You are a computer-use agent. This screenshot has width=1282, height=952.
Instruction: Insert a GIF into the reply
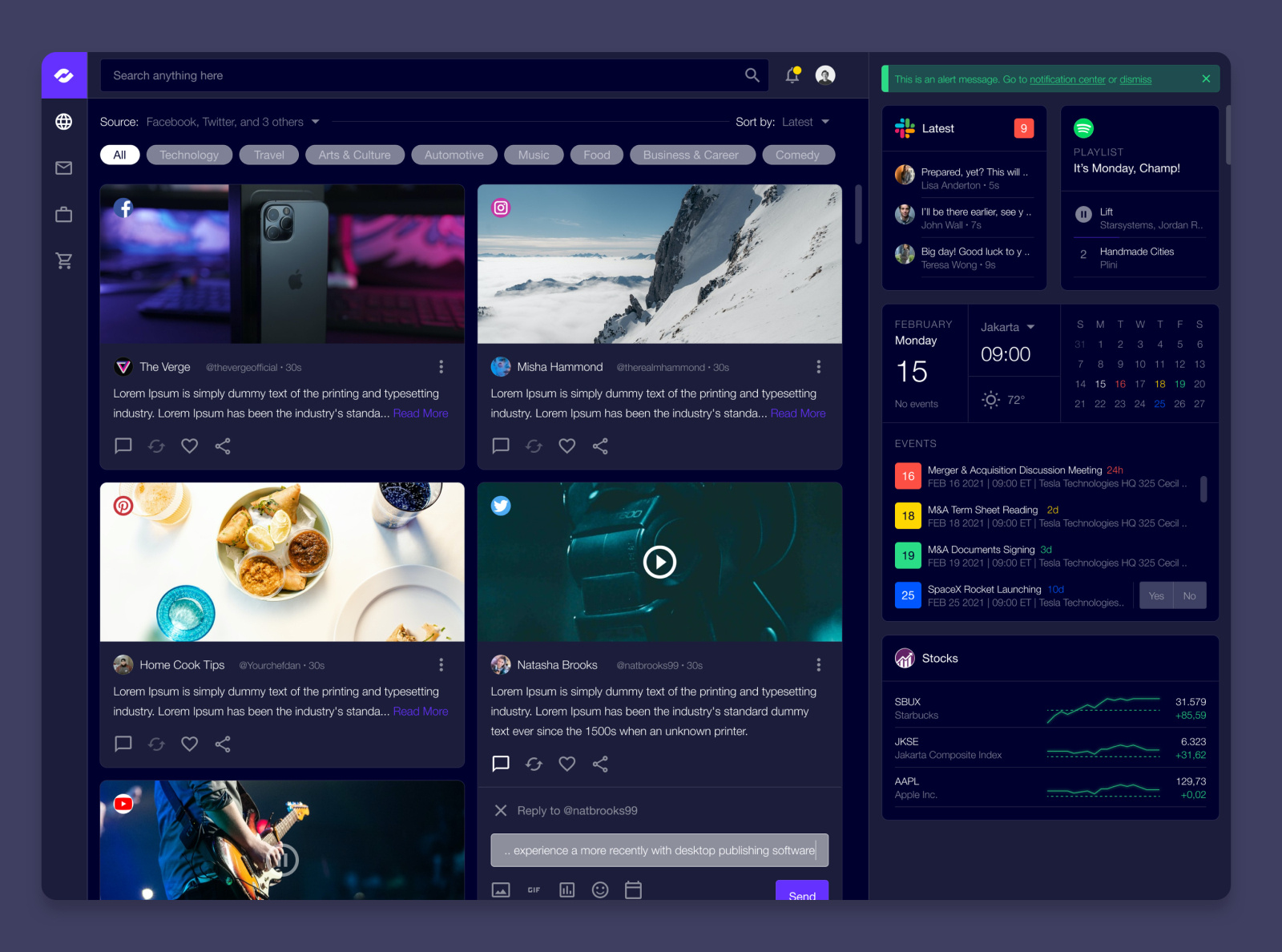click(x=534, y=889)
